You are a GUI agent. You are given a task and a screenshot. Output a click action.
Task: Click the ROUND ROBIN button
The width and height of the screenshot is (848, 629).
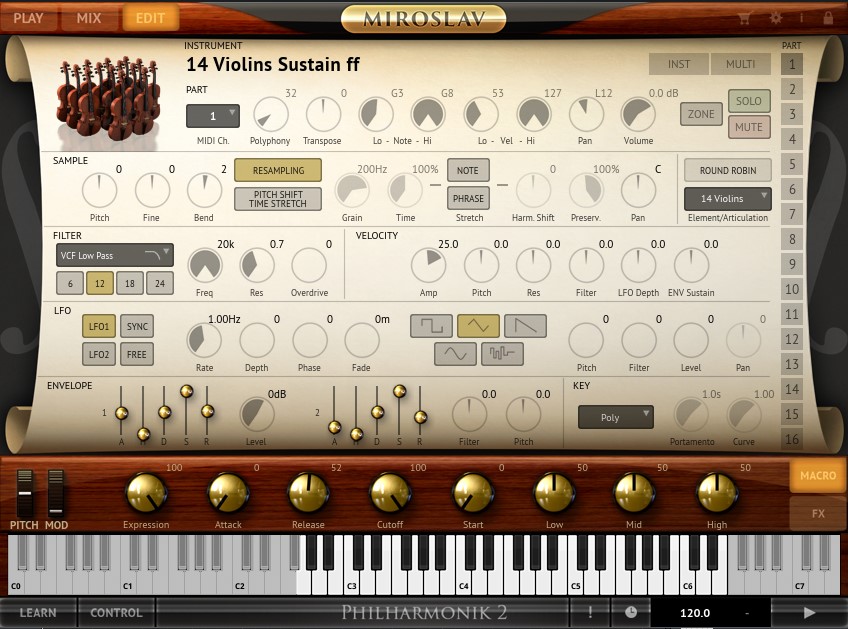click(727, 170)
